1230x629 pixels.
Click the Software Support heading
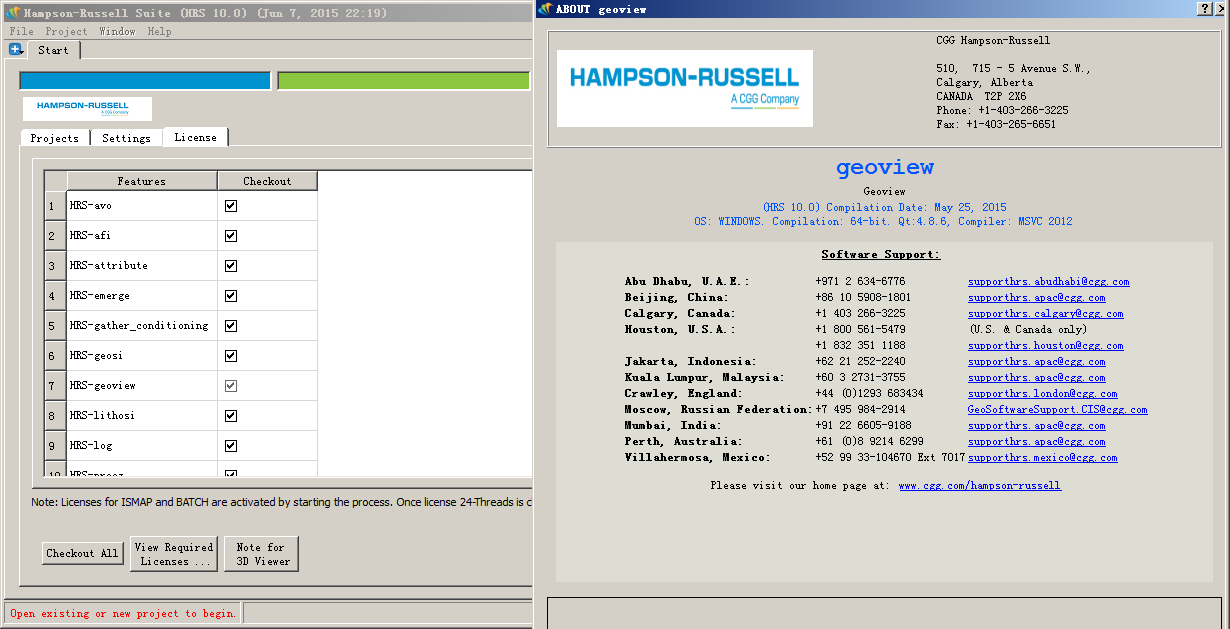881,254
